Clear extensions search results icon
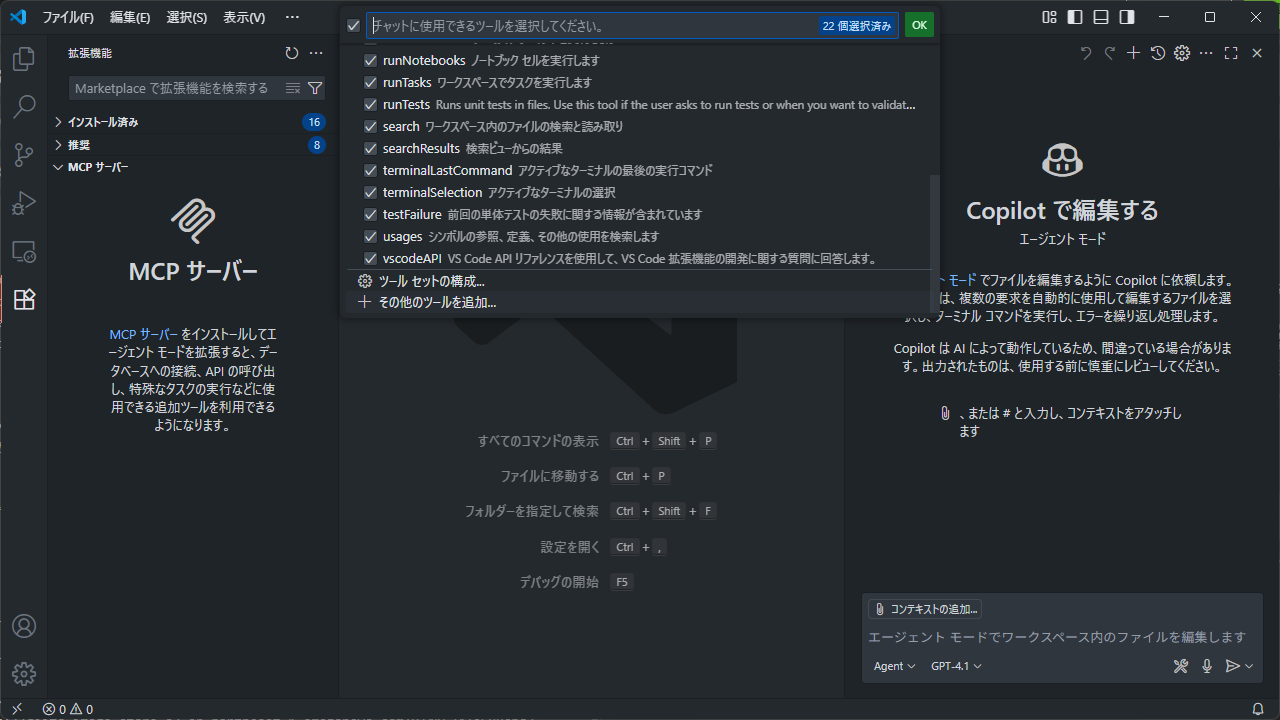The height and width of the screenshot is (720, 1280). [293, 88]
